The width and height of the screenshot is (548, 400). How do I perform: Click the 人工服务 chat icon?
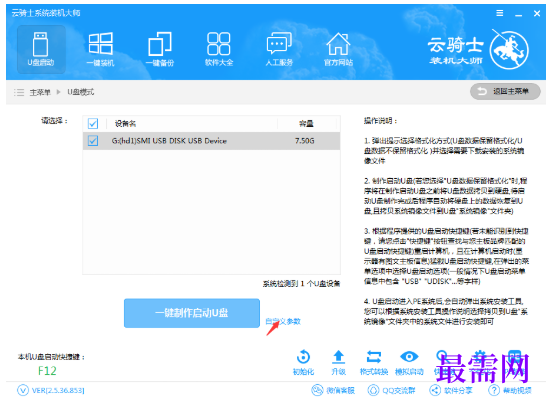point(279,49)
